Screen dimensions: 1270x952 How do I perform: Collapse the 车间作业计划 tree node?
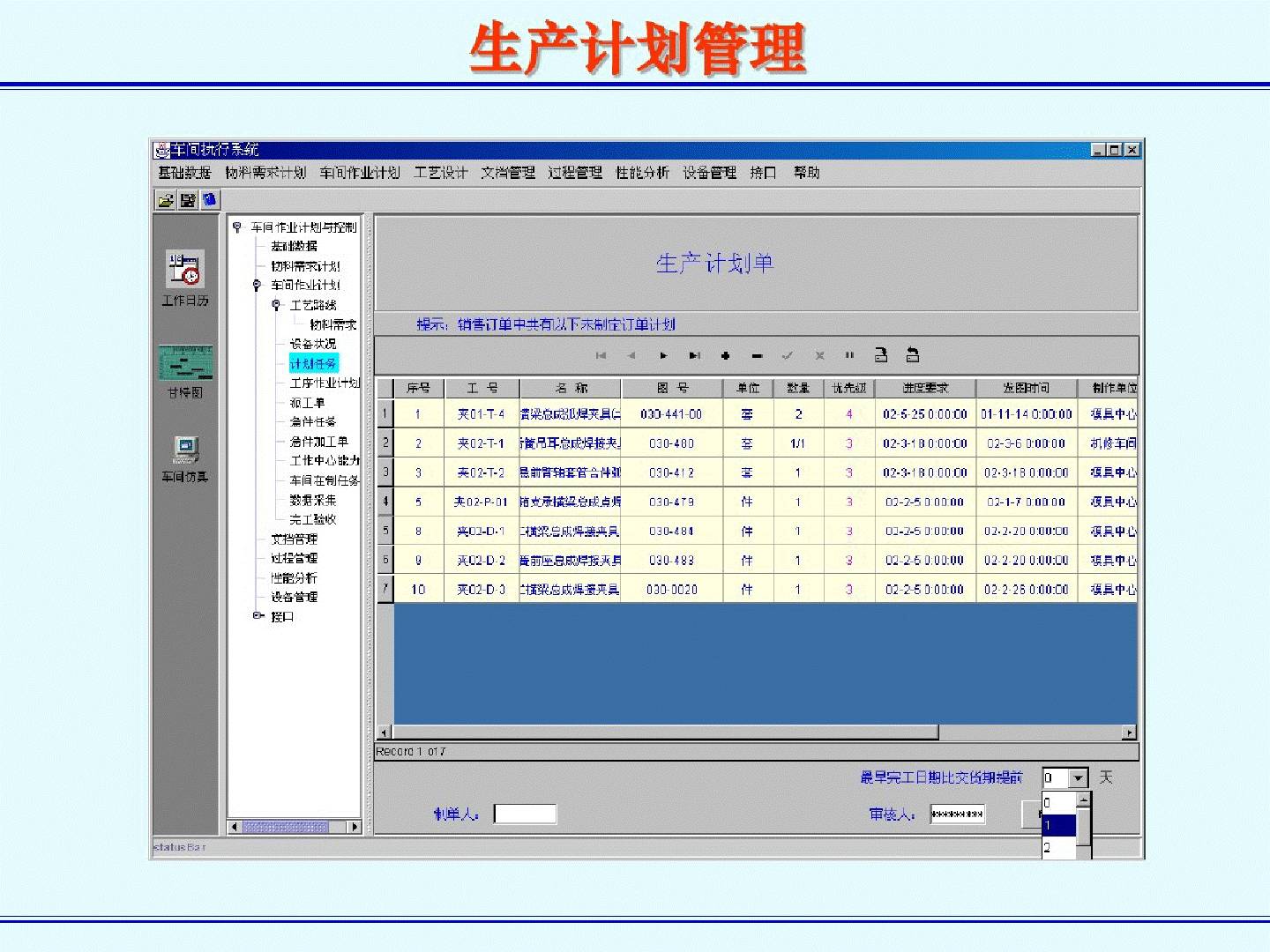pos(257,286)
